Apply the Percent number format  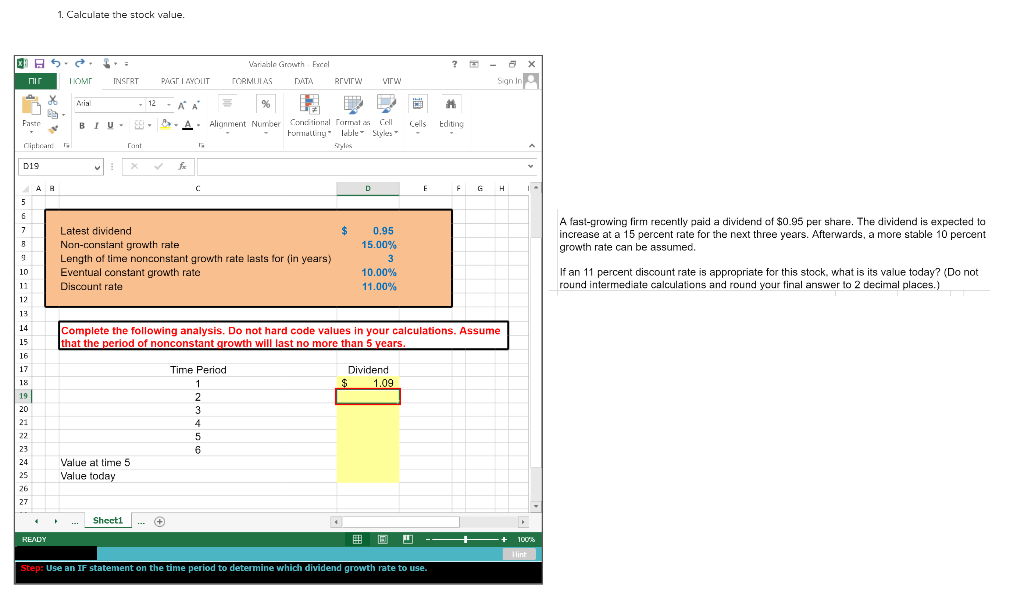point(265,103)
